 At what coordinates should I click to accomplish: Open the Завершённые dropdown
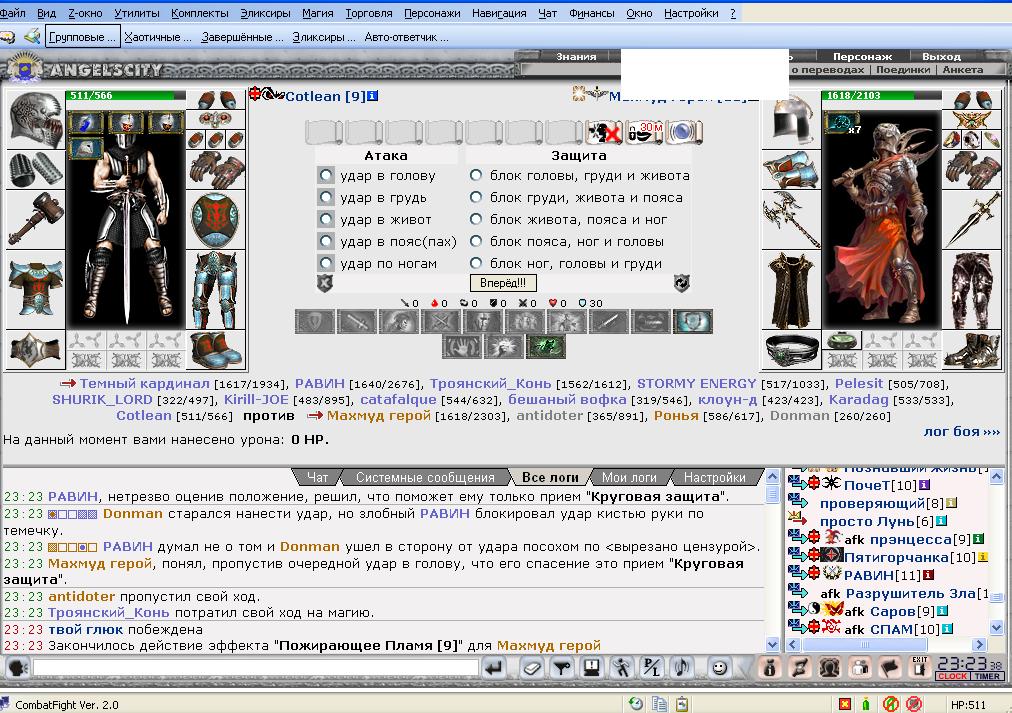point(242,37)
